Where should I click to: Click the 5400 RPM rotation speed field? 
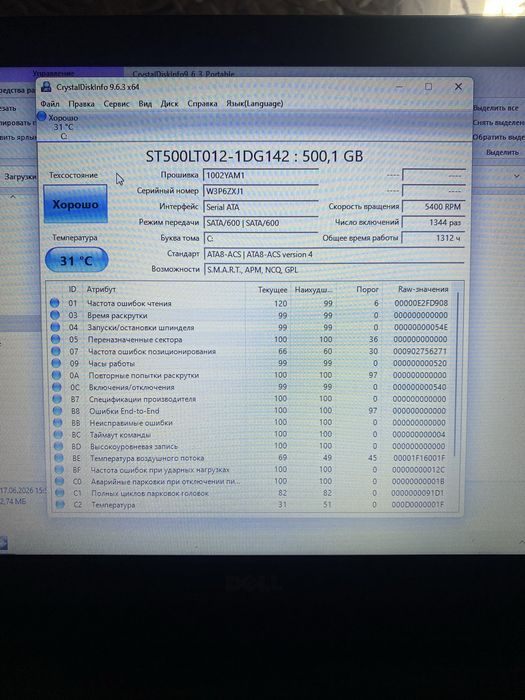click(433, 207)
